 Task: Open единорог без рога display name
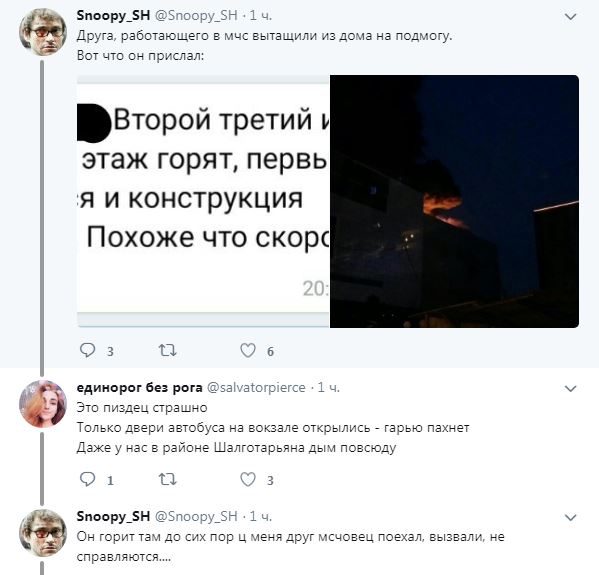(139, 387)
